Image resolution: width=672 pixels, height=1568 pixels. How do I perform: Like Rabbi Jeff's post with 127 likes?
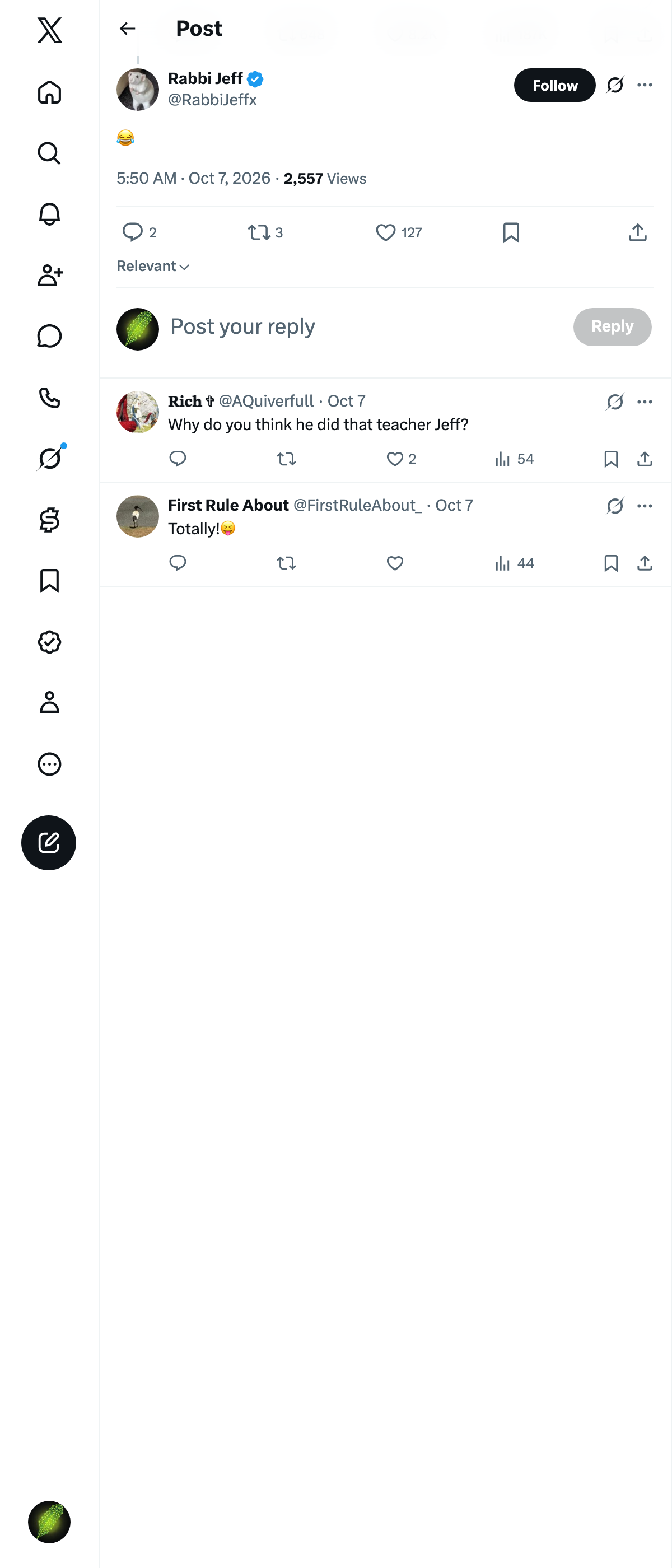[398, 232]
